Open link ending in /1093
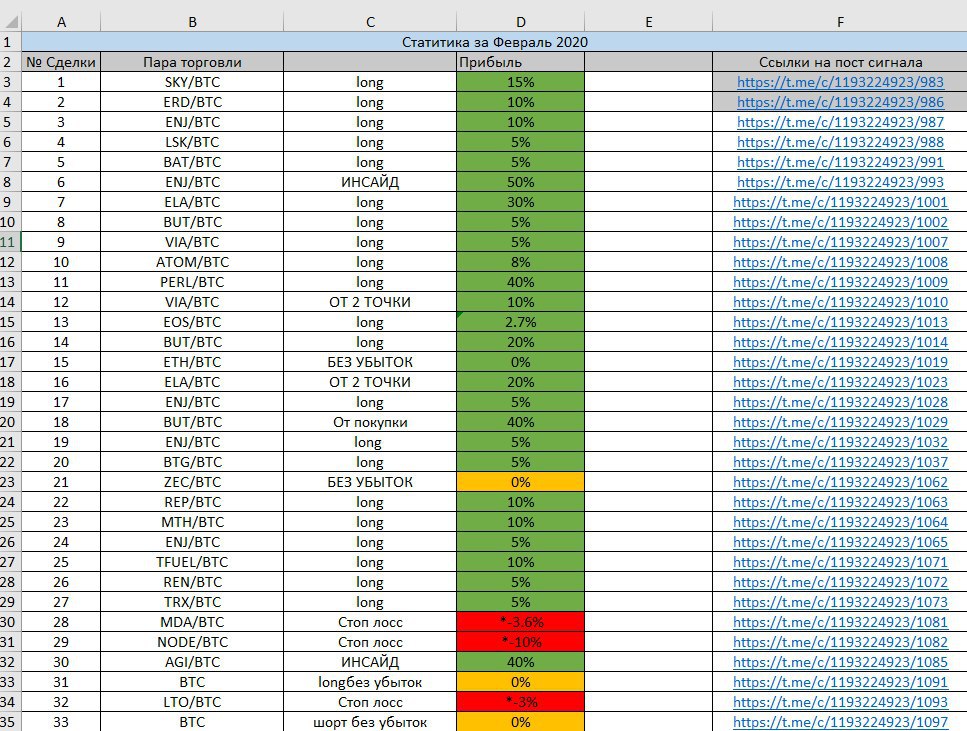This screenshot has height=731, width=967. pos(840,702)
